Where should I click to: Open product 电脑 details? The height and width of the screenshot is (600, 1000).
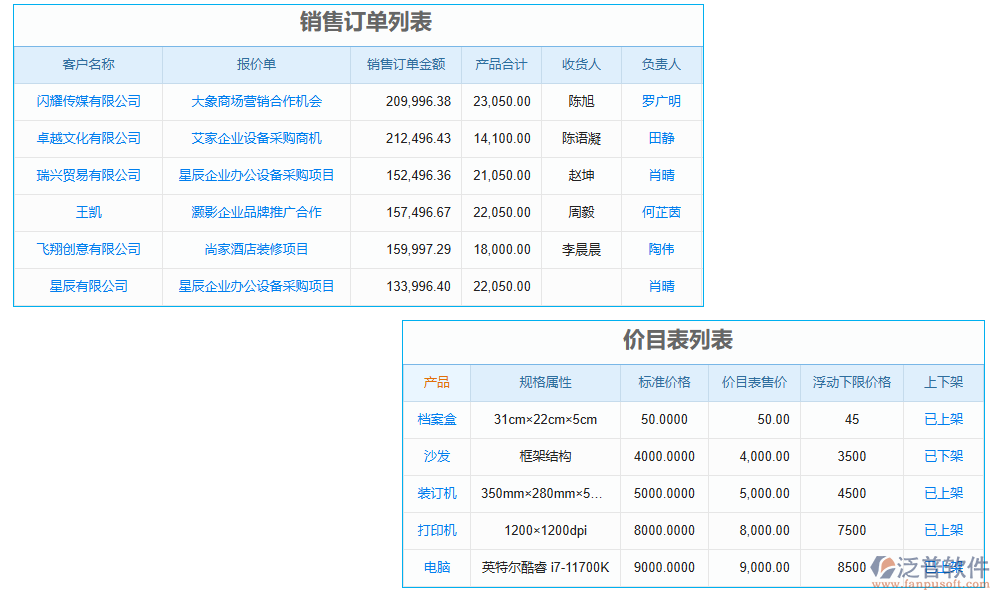[x=436, y=567]
